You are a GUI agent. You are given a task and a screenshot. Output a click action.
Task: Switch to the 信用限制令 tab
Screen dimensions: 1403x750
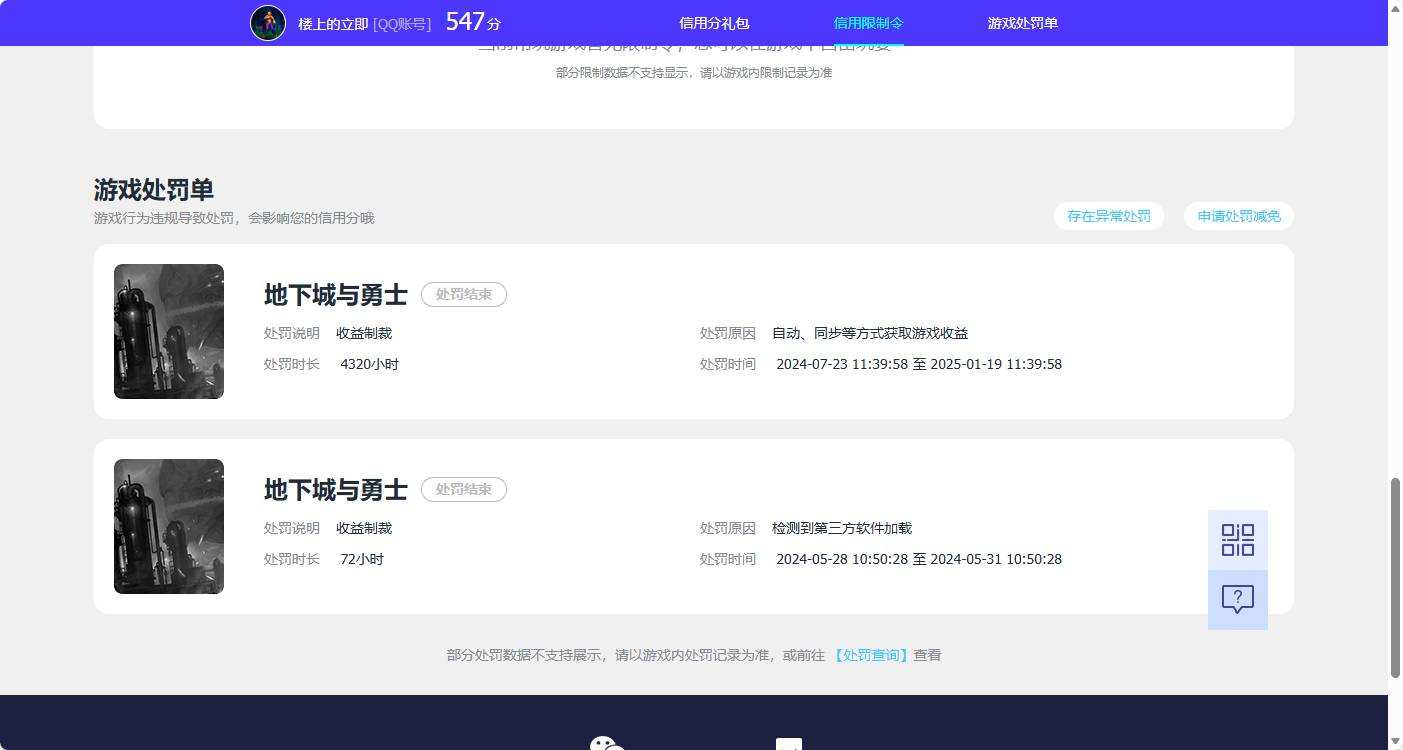[868, 23]
